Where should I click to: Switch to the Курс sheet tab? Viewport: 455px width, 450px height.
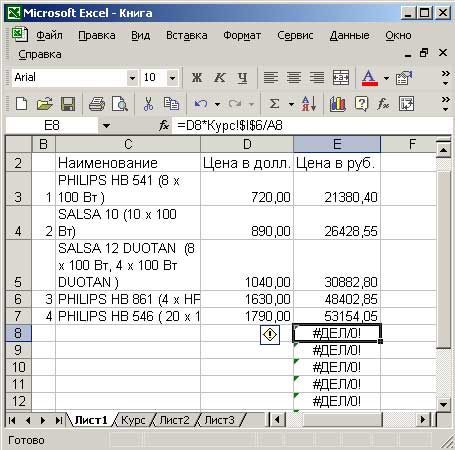coord(133,420)
